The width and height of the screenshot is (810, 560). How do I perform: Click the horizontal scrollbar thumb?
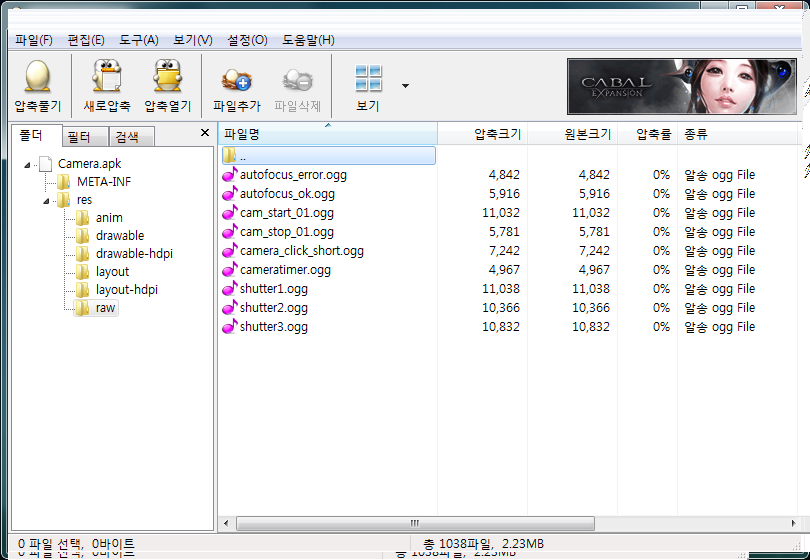pos(414,523)
